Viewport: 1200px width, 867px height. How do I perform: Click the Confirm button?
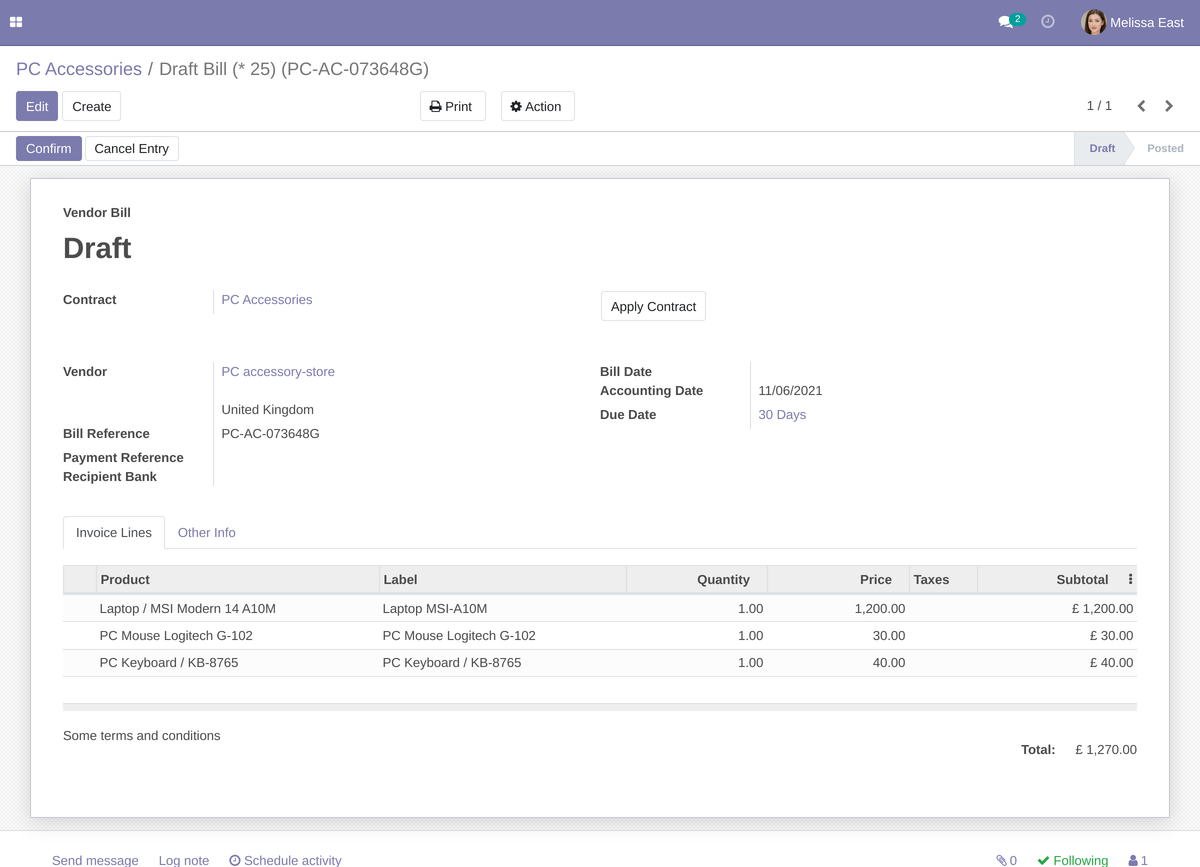point(48,149)
